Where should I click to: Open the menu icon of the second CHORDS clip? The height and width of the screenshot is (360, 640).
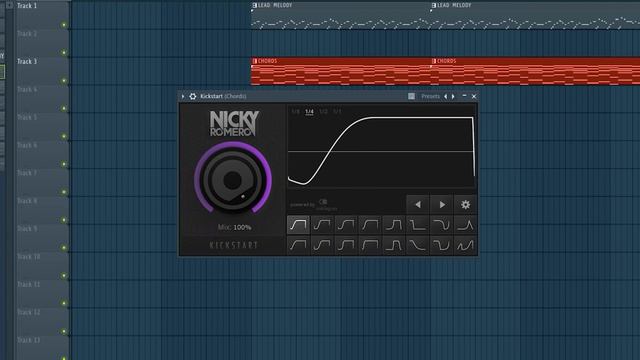434,61
